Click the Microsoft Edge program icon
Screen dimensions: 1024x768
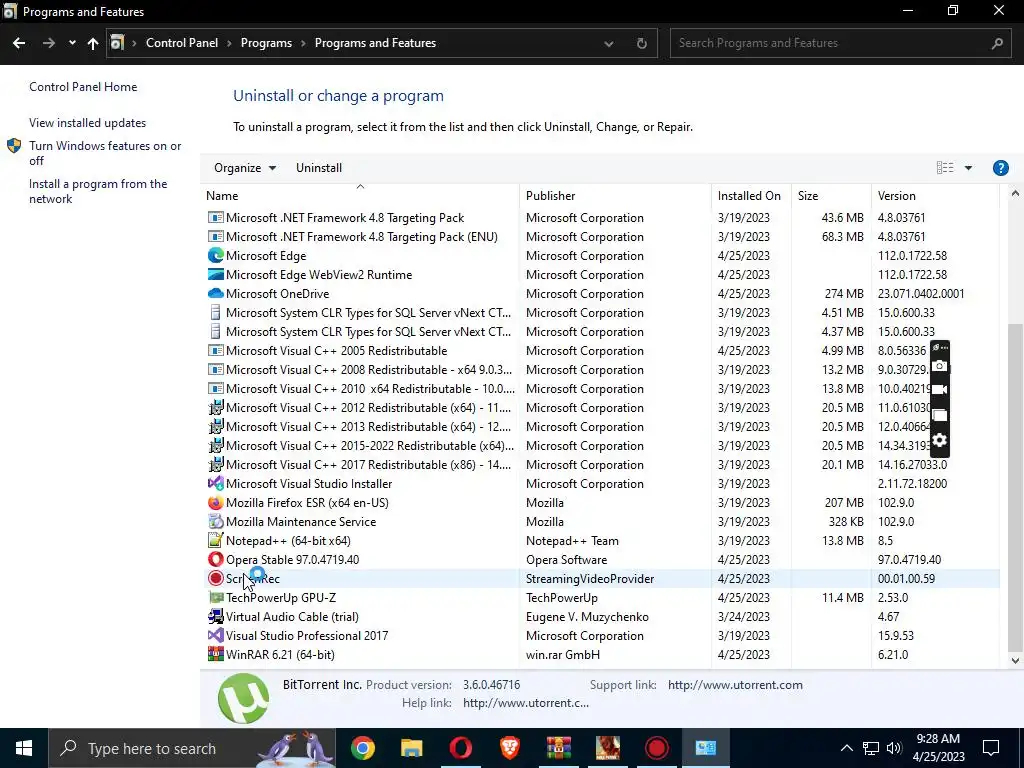click(216, 255)
